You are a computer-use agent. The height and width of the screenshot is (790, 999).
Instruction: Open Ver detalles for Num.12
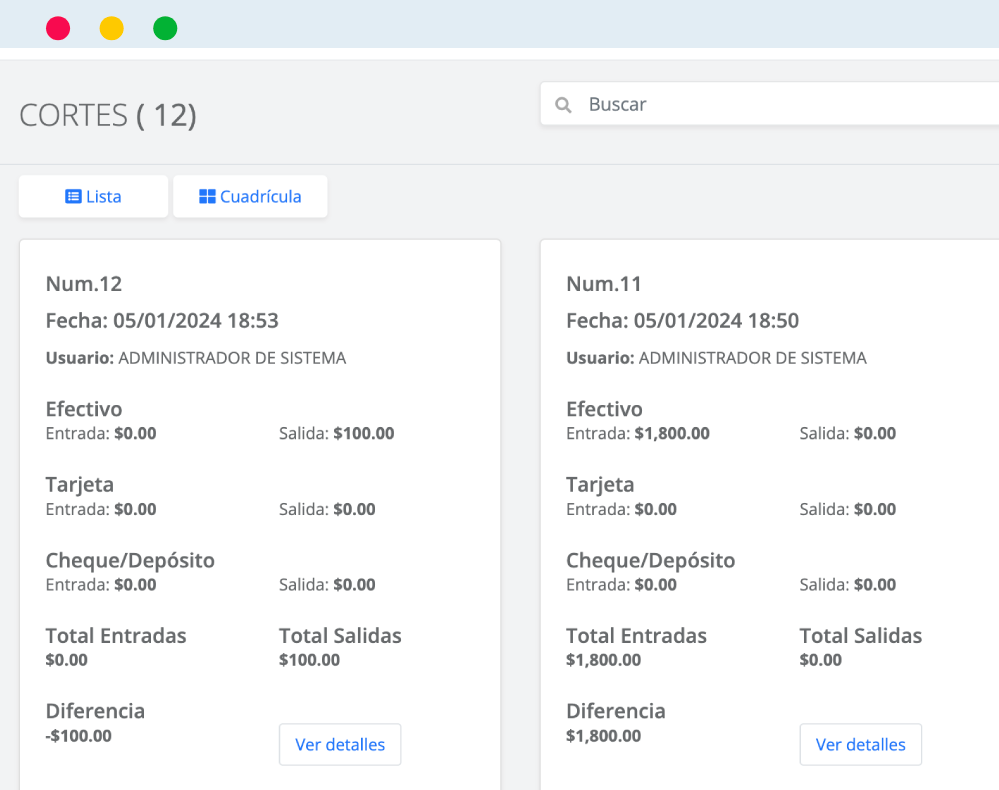tap(340, 744)
